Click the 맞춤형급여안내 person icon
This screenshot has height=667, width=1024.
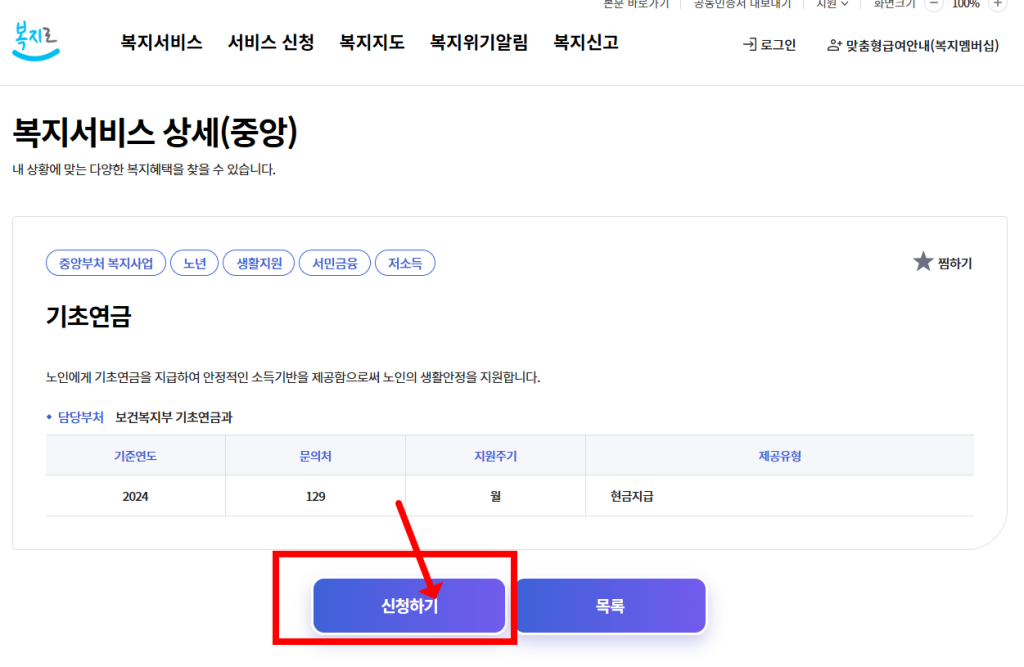click(834, 45)
